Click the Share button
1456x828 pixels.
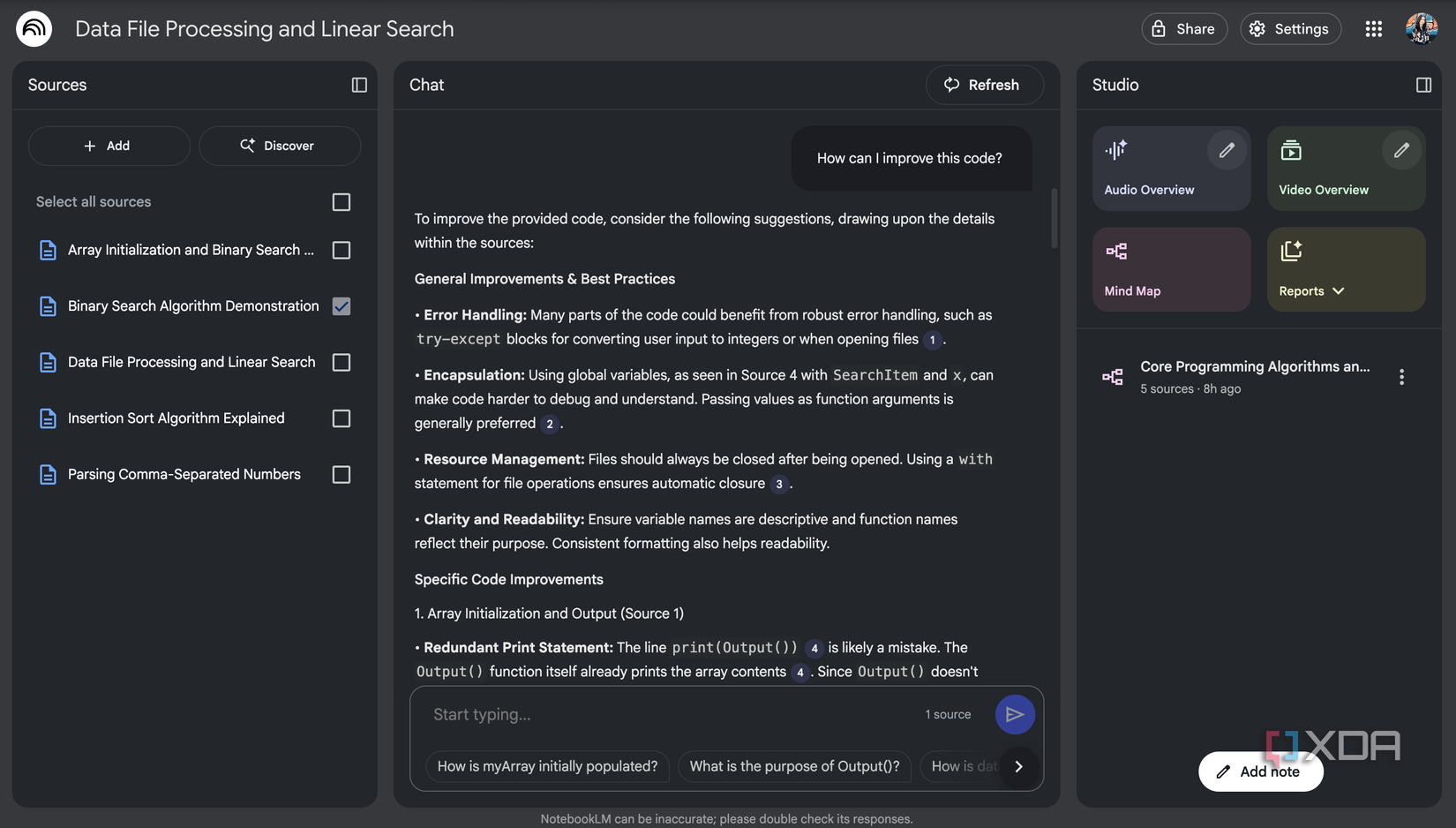coord(1184,29)
